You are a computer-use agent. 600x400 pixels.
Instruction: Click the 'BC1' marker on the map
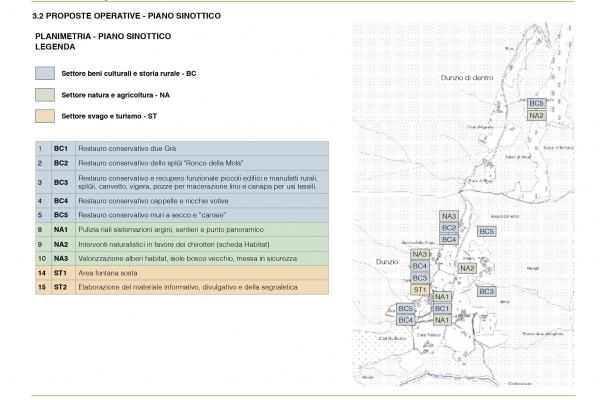click(x=442, y=308)
